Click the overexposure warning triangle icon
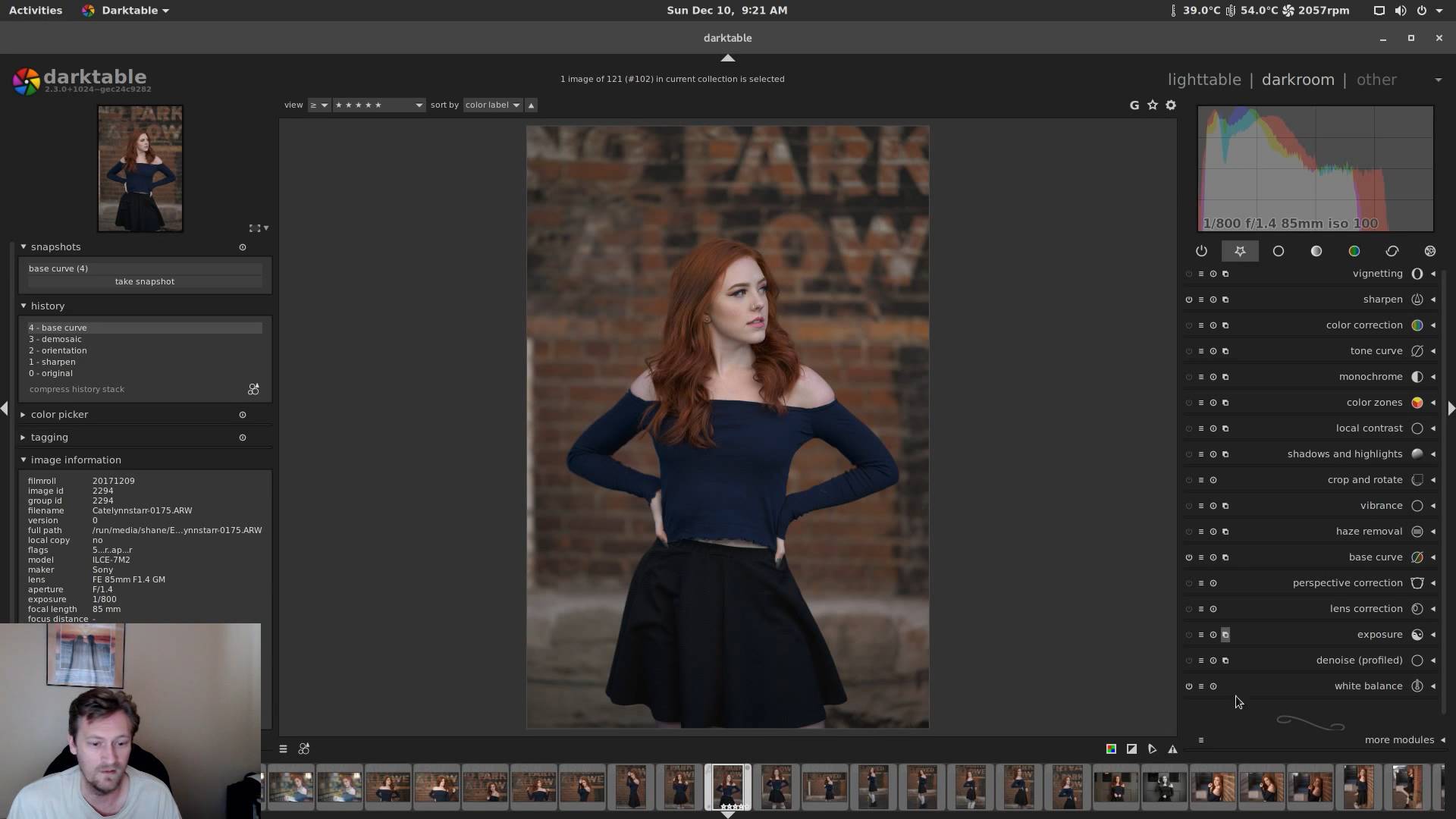 (x=1172, y=749)
